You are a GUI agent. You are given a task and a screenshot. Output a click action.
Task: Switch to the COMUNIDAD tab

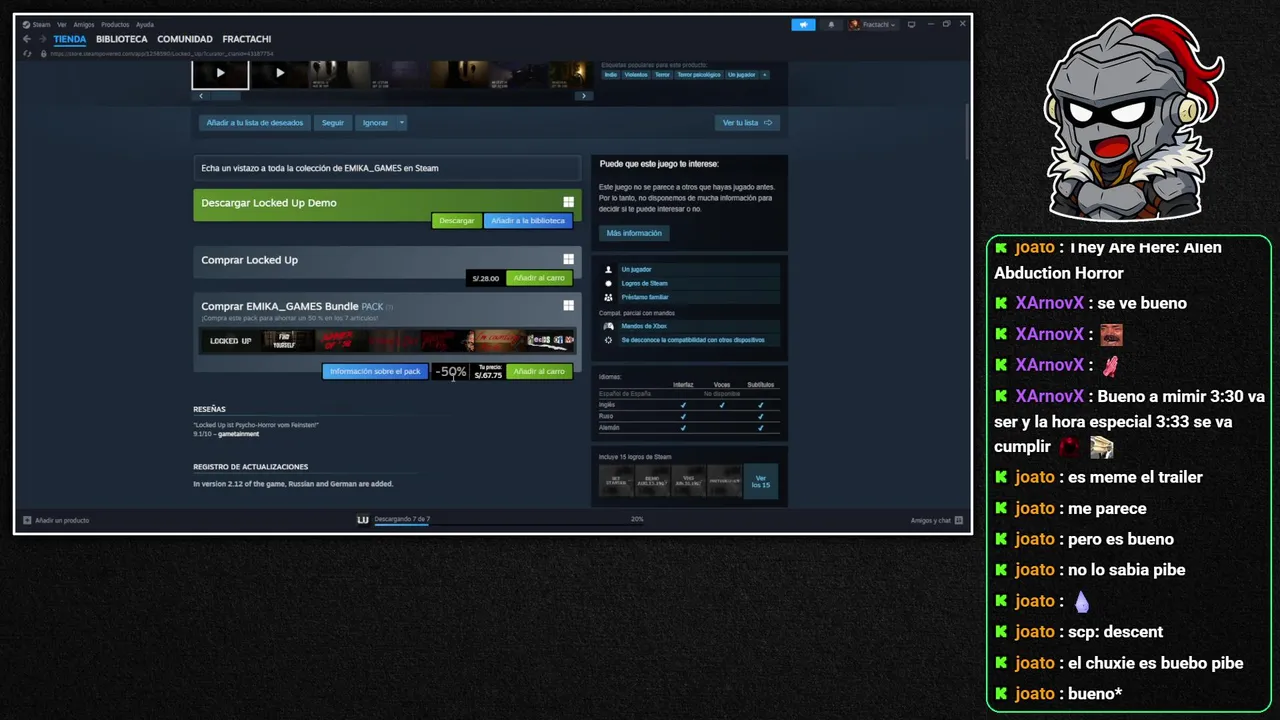coord(185,39)
